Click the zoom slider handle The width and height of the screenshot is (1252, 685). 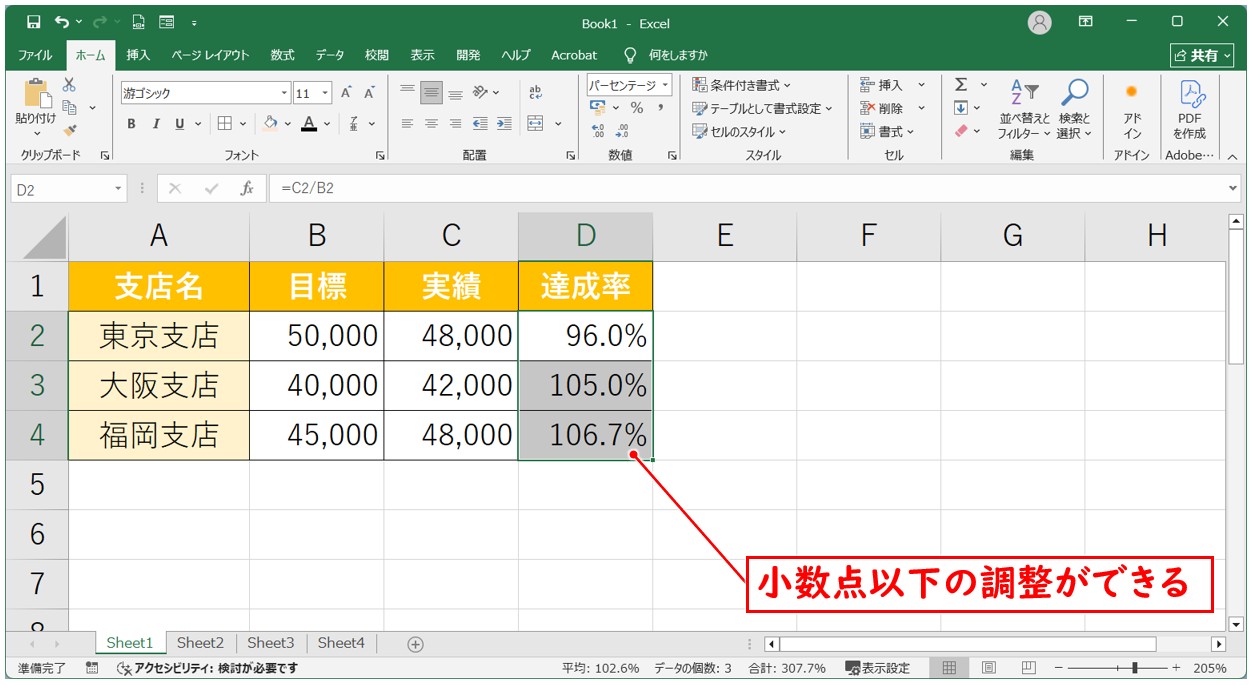(1134, 668)
